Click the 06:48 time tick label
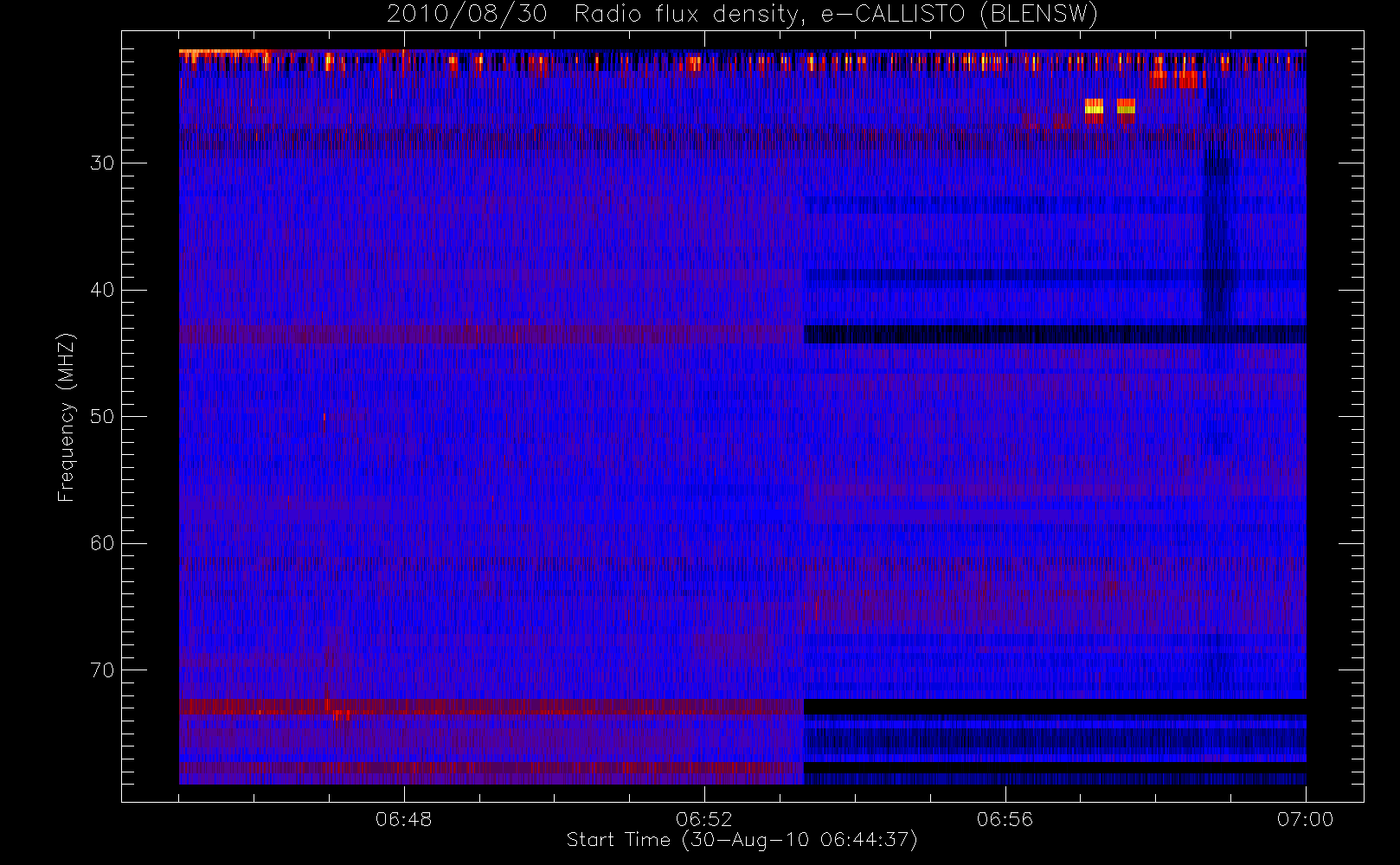The image size is (1400, 865). point(403,819)
